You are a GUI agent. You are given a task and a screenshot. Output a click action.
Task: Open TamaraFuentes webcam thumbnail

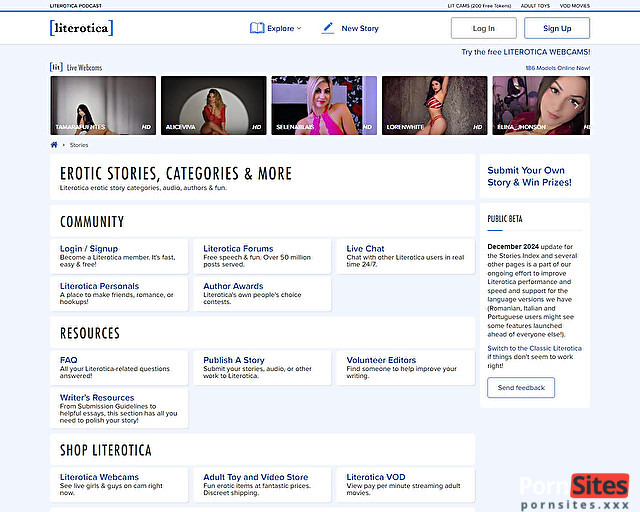tap(103, 105)
